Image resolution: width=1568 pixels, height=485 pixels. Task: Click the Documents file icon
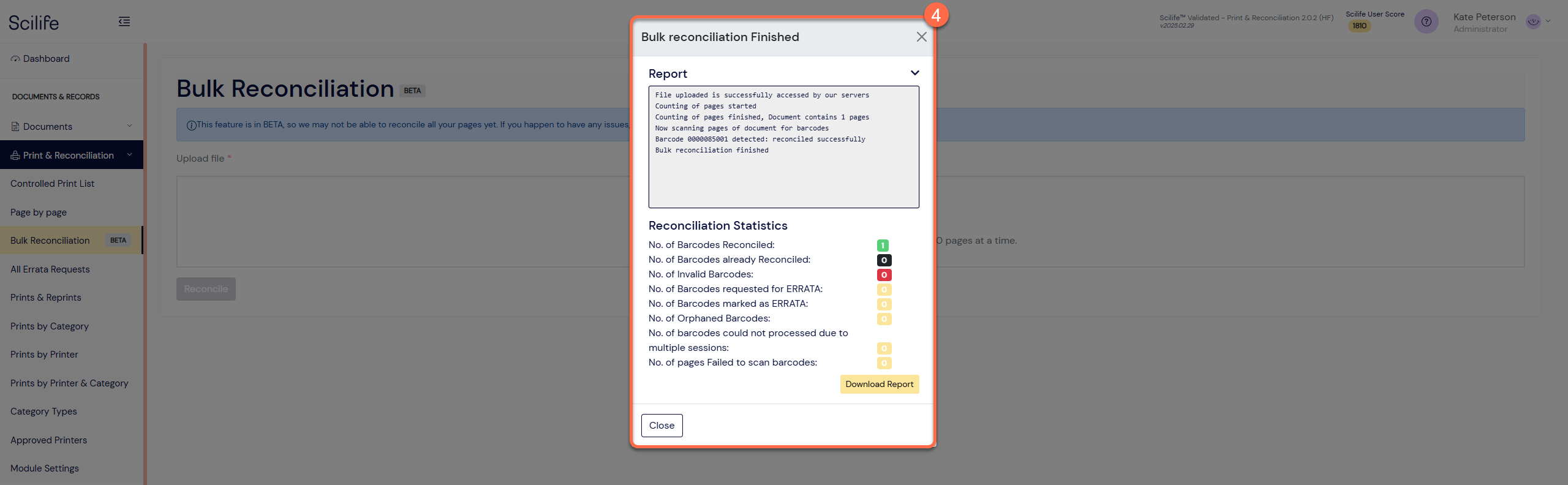tap(15, 127)
